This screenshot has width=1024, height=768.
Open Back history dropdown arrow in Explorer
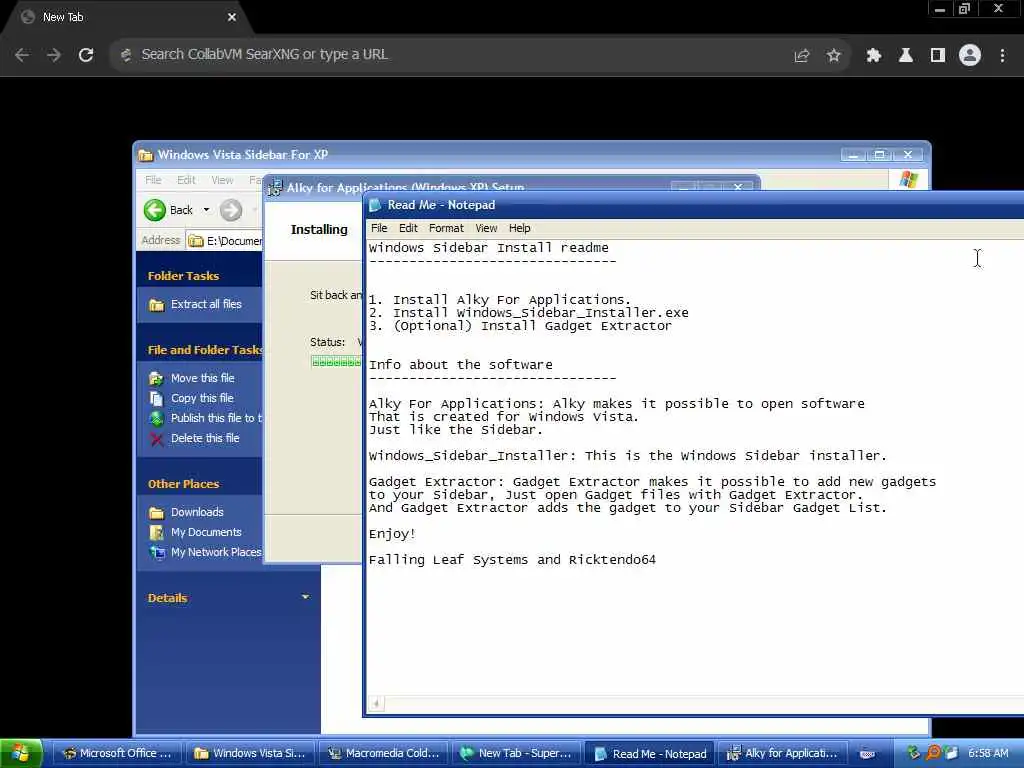click(x=206, y=210)
